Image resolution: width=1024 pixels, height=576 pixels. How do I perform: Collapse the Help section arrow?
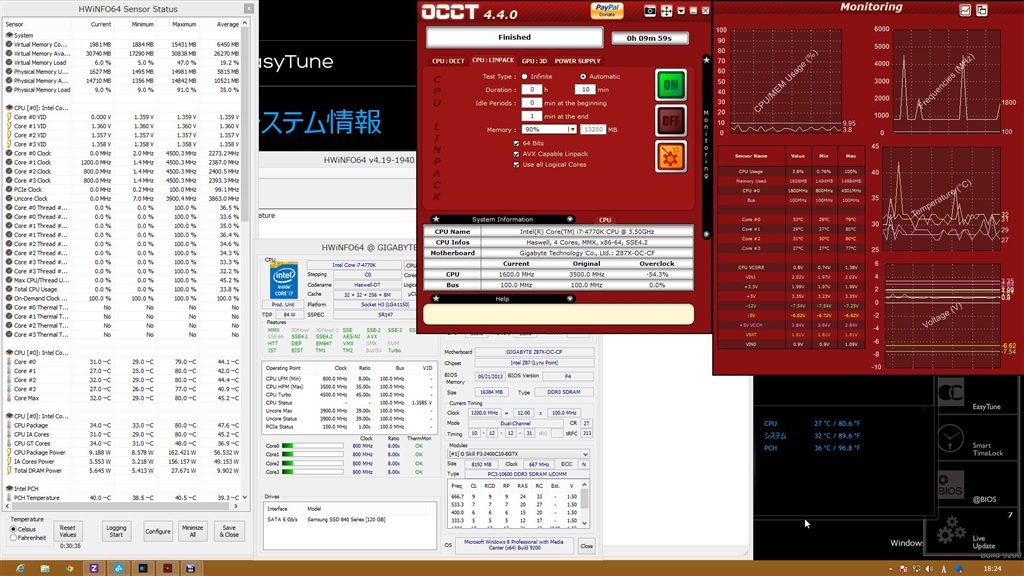[x=569, y=298]
